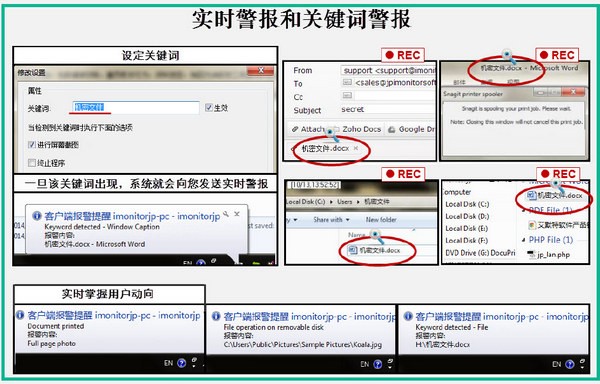Click the help tray icon below the removable disk alert
Viewport: 600px width, 384px height.
click(x=377, y=364)
